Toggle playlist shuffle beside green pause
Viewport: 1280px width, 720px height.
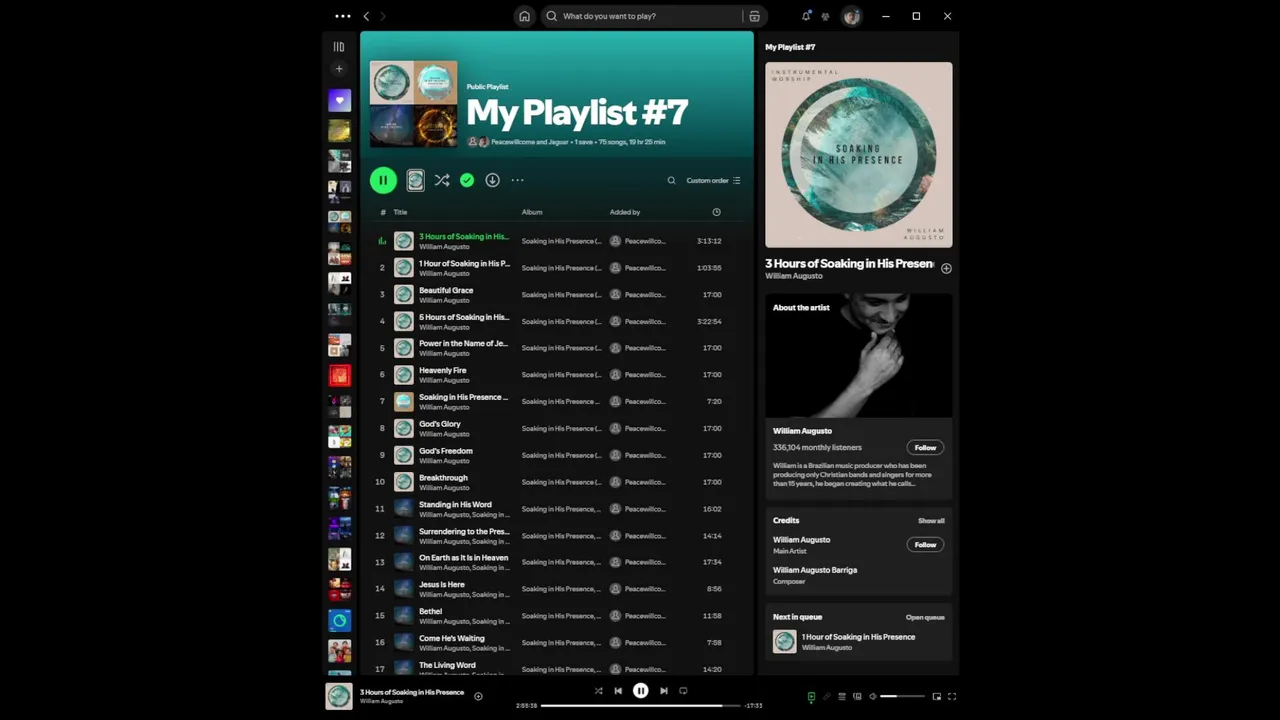coord(442,180)
